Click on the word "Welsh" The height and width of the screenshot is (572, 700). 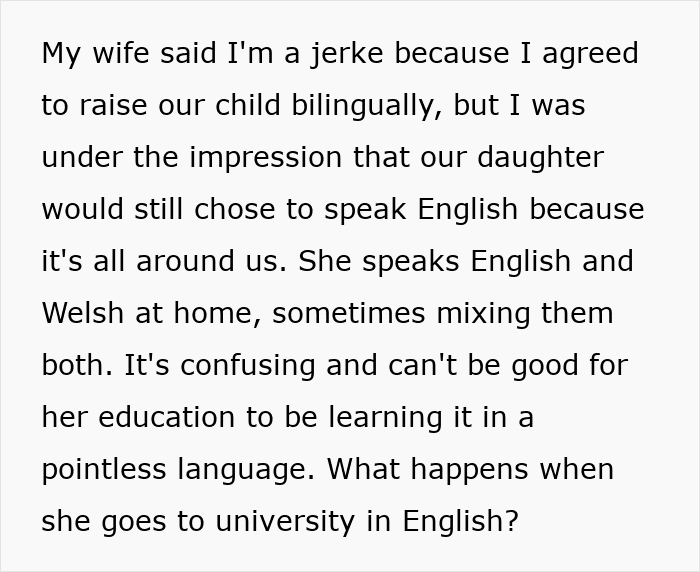(83, 313)
